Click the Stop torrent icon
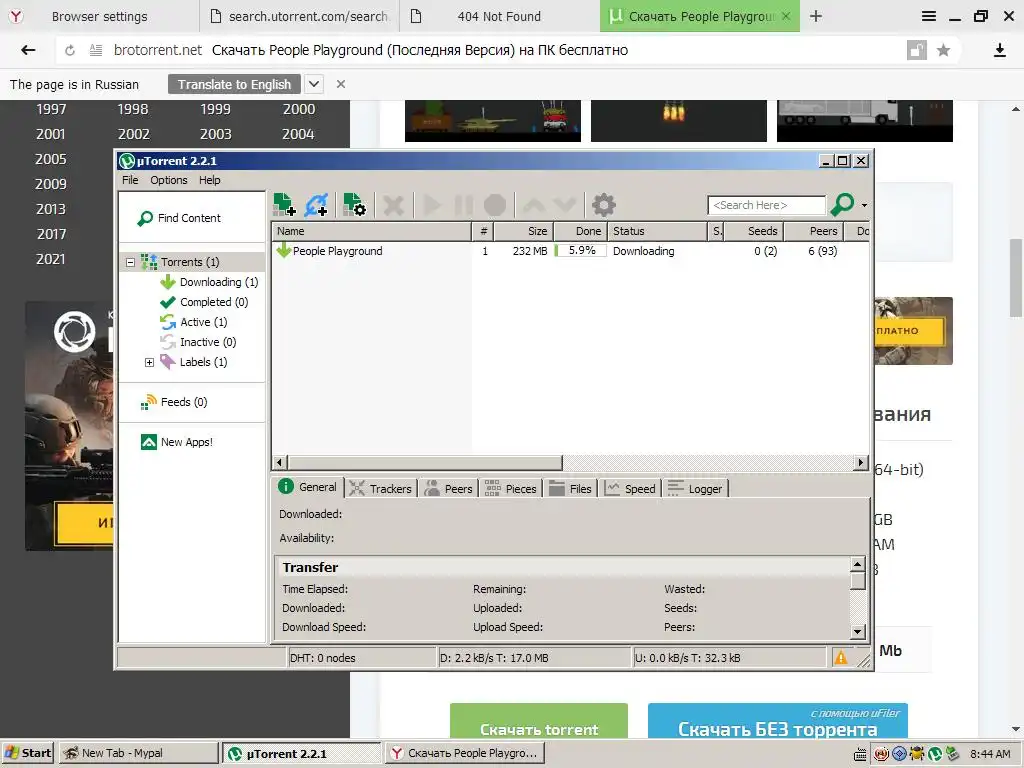 495,205
